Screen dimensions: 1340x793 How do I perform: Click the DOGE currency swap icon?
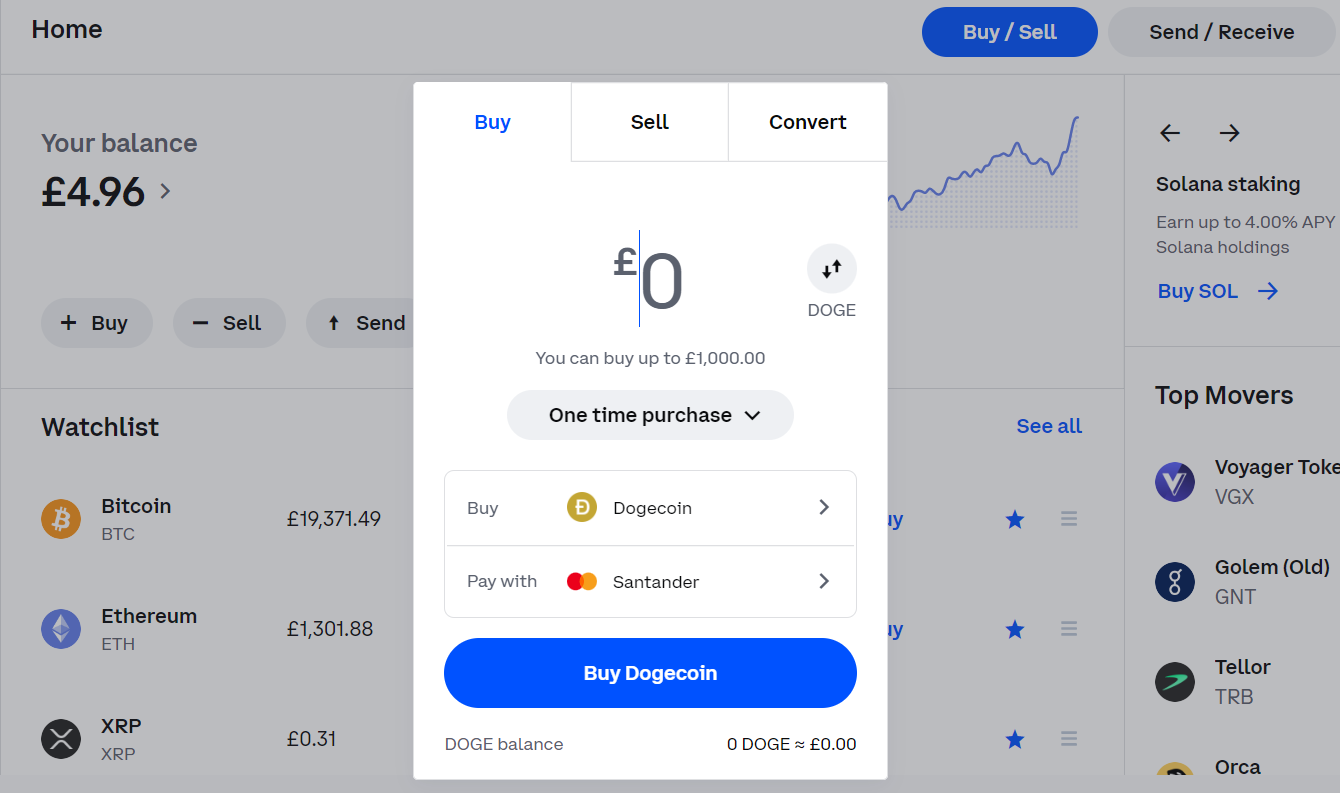[x=831, y=267]
